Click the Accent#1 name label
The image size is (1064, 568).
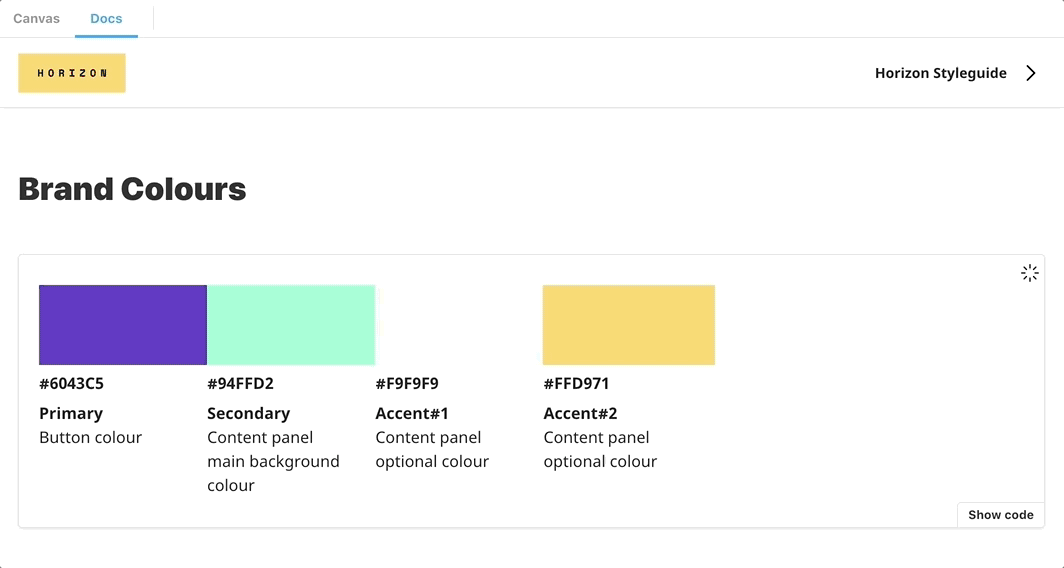412,413
